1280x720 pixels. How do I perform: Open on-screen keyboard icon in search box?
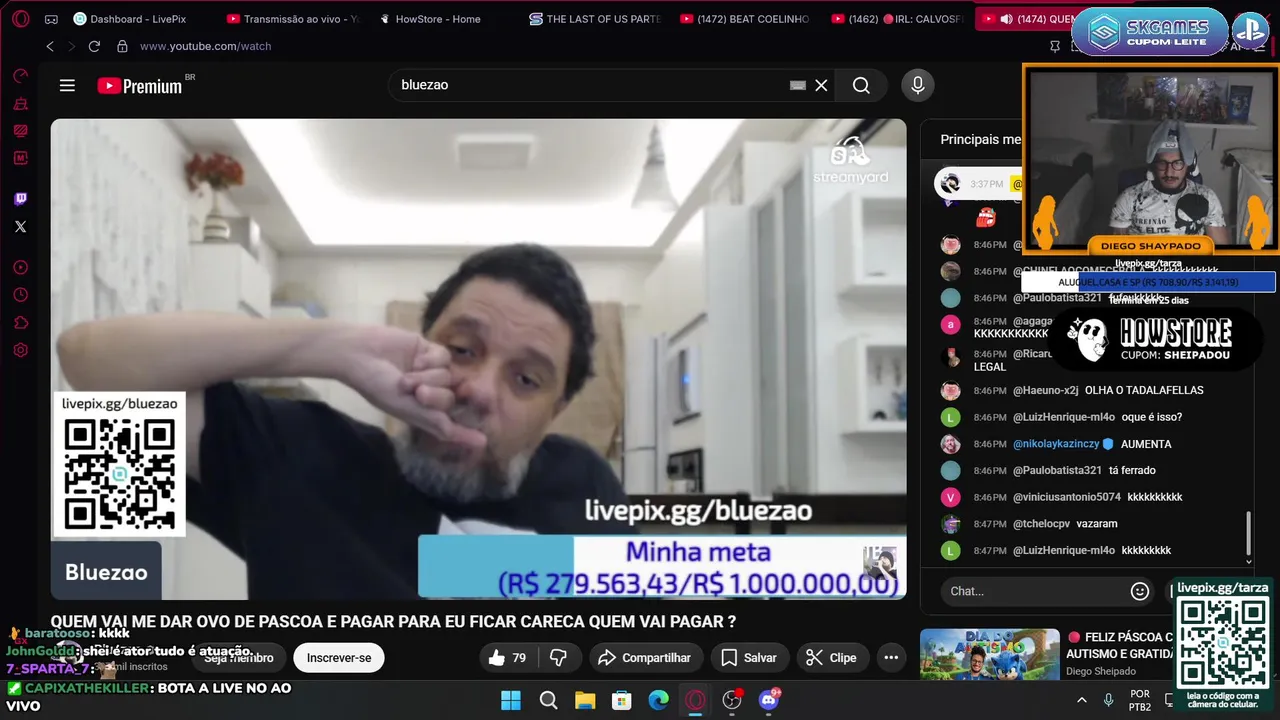pos(797,86)
